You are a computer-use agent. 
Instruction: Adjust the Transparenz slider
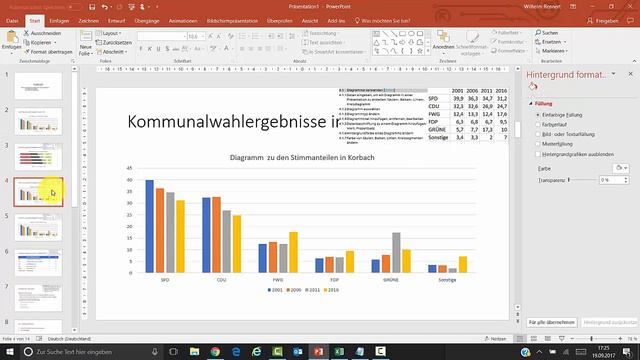(569, 180)
